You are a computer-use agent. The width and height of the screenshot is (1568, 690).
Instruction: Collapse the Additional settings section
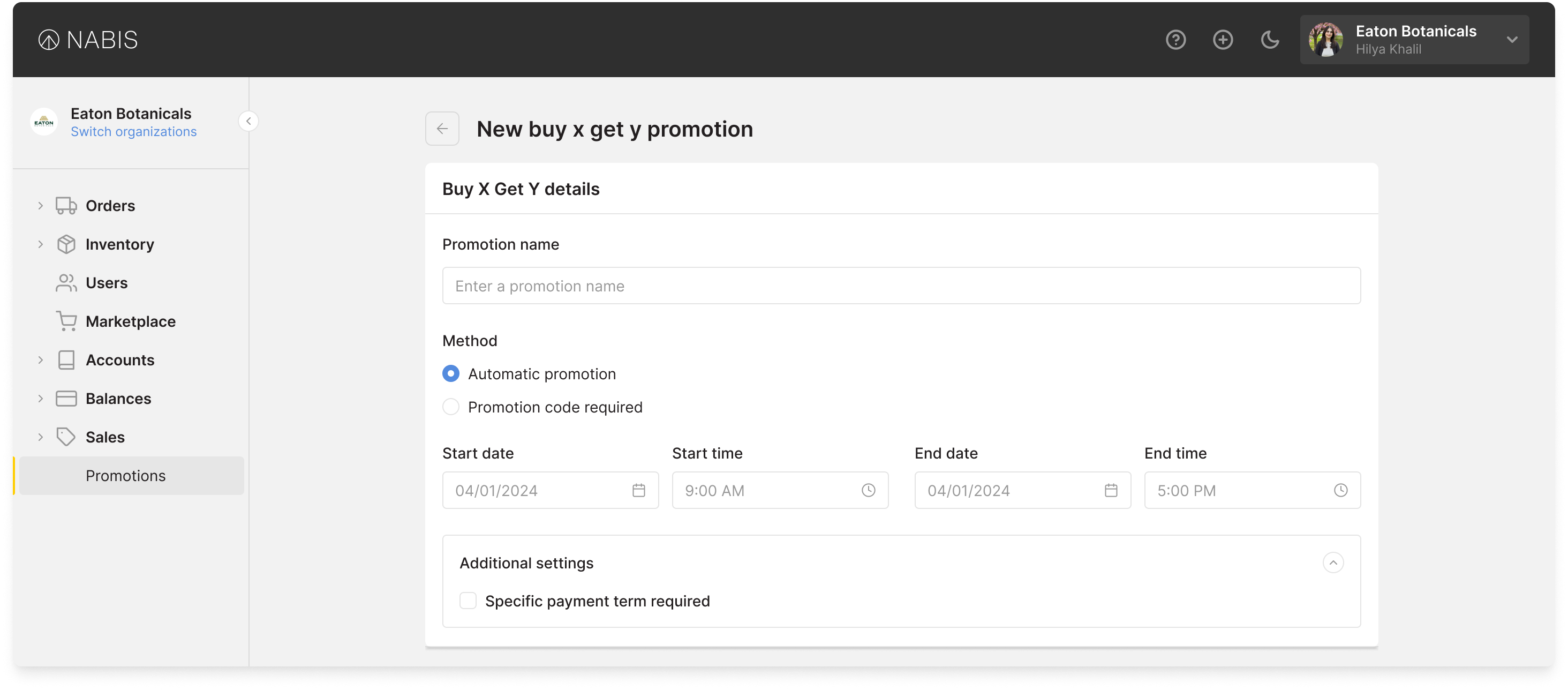pos(1332,562)
